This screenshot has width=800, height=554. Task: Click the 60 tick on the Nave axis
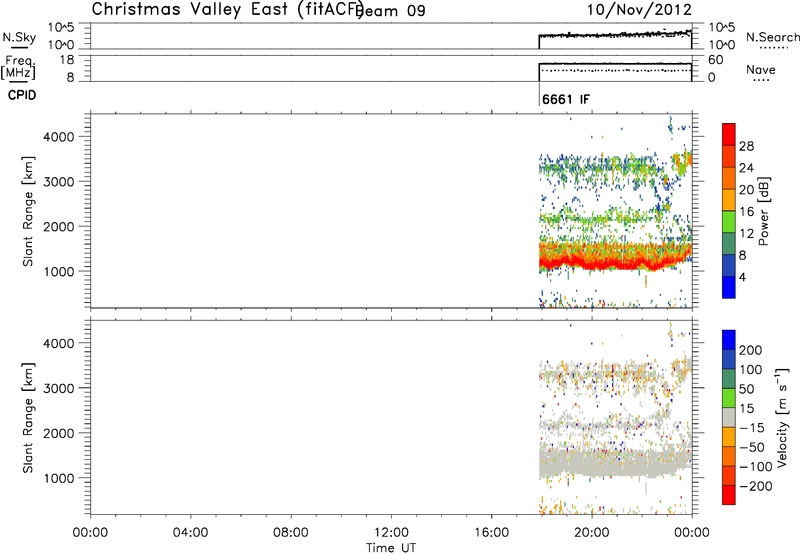click(715, 60)
